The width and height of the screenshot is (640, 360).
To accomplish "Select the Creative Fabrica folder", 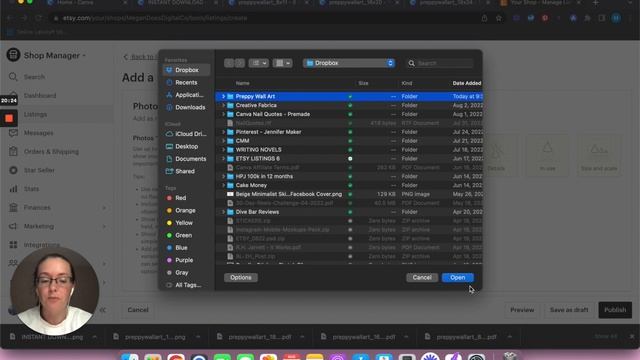I will [x=349, y=105].
